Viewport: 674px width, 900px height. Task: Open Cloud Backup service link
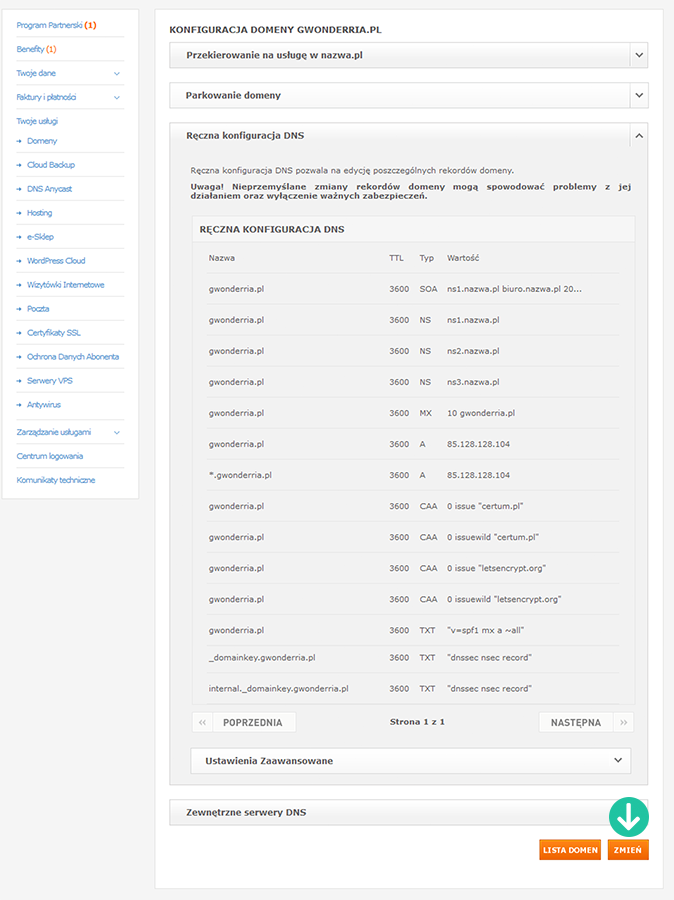coord(51,165)
